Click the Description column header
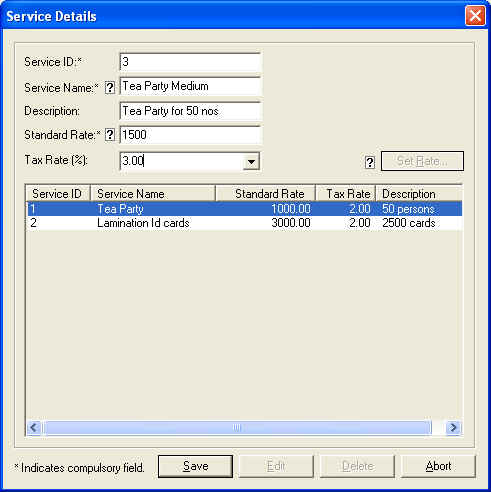 click(419, 194)
